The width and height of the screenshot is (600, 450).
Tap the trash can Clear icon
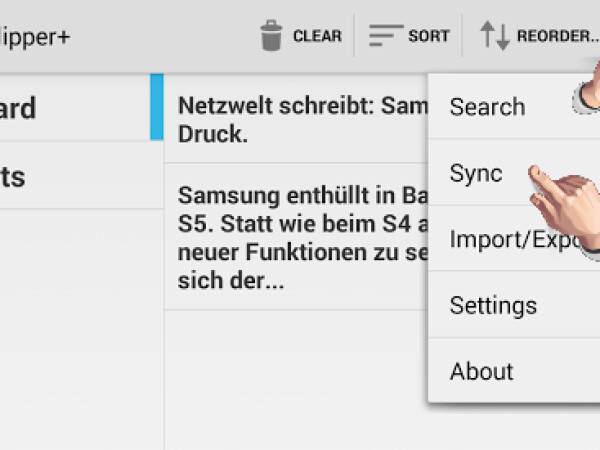[x=271, y=36]
